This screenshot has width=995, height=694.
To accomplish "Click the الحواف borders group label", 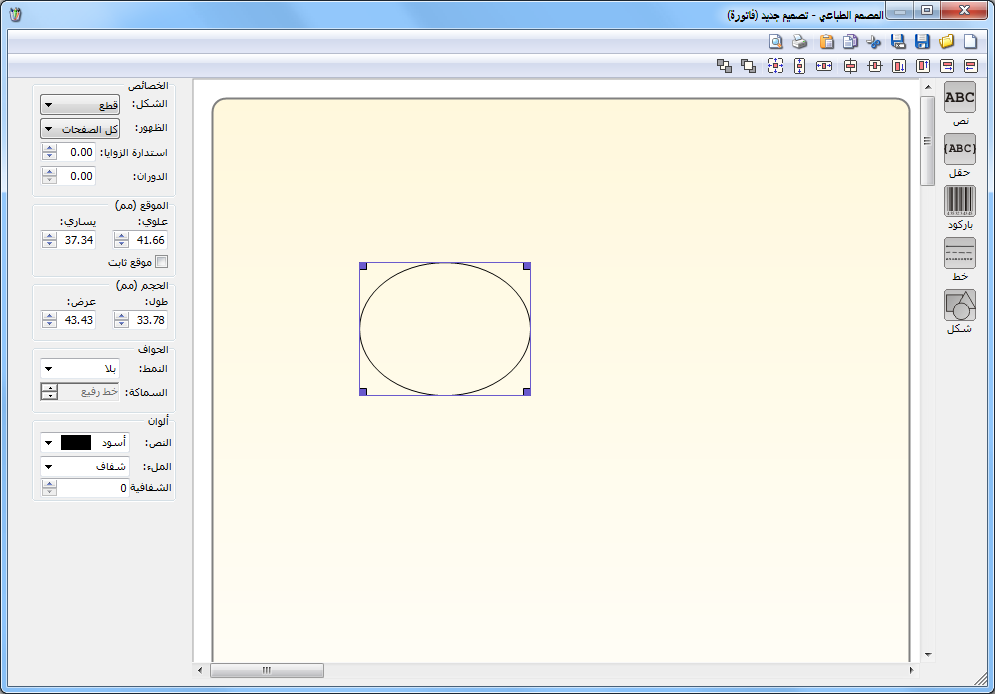I will pos(153,350).
